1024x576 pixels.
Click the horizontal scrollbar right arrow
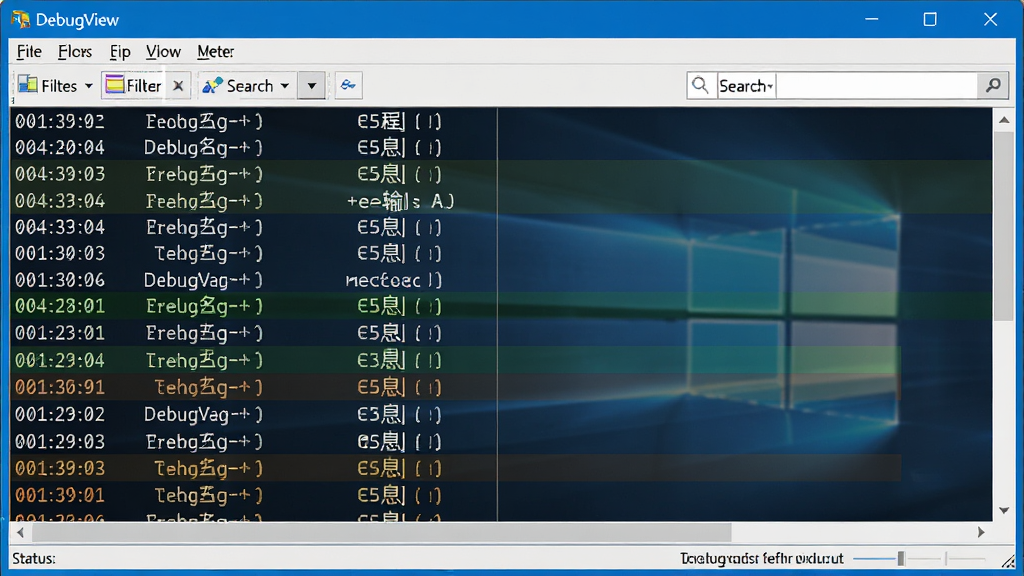(981, 533)
